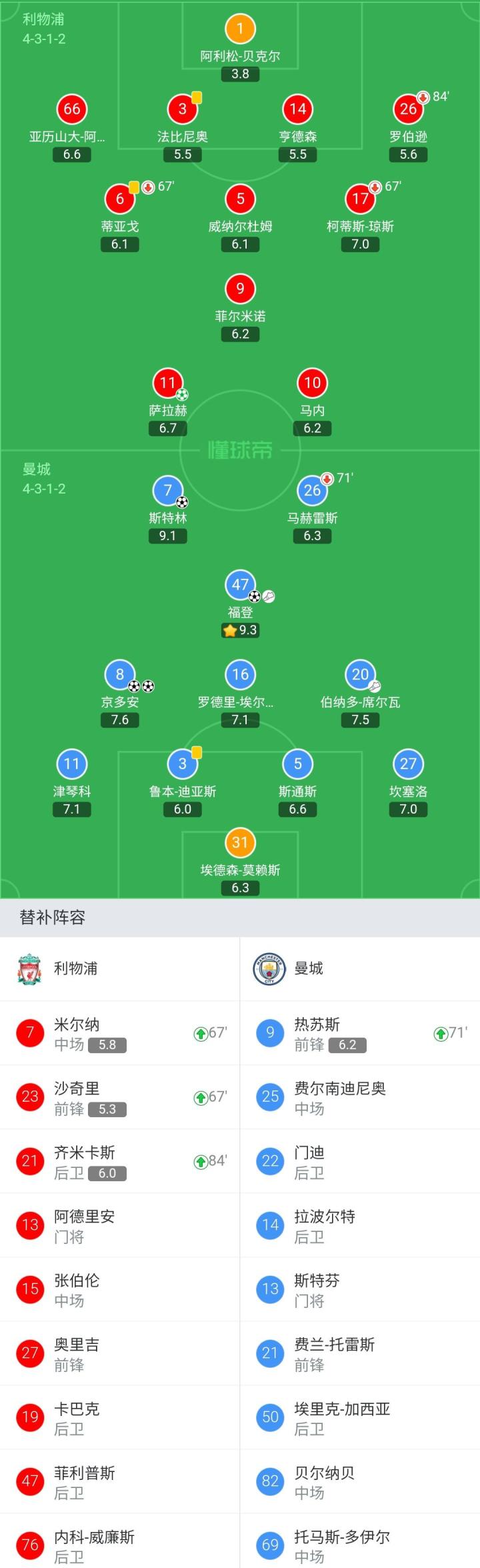Tap Liverpool goalkeeper number 1 jersey icon
Viewport: 480px width, 1568px height.
(x=240, y=29)
